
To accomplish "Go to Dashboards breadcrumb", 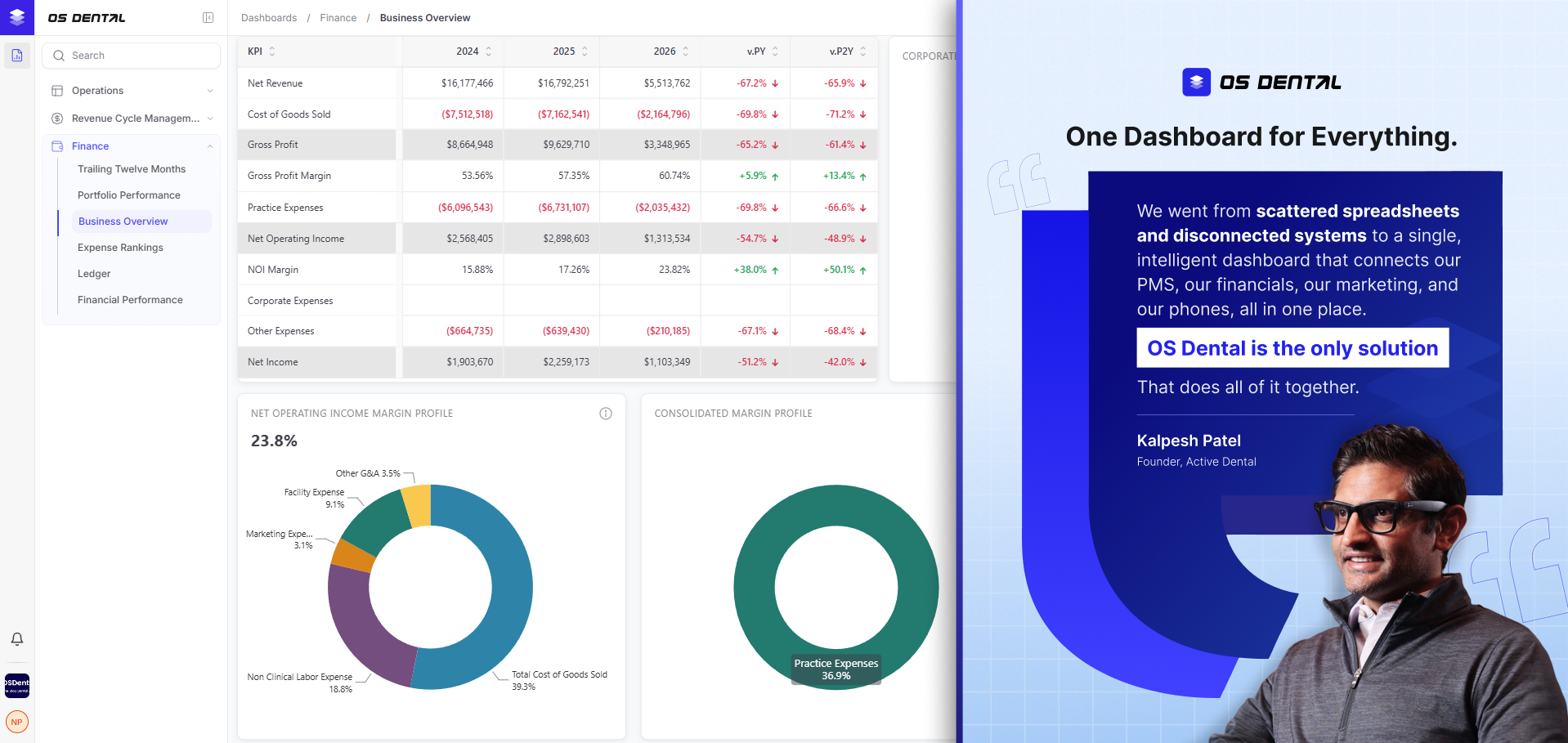I will tap(269, 18).
